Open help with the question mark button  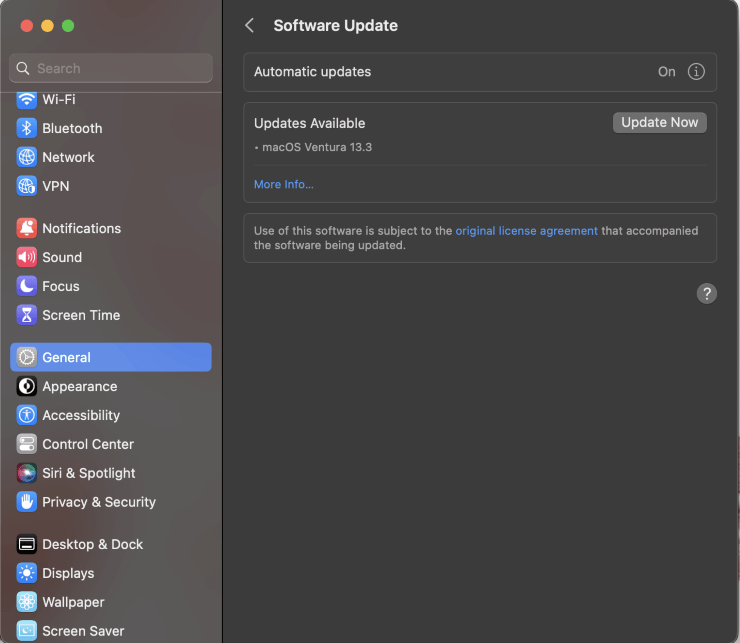point(706,293)
